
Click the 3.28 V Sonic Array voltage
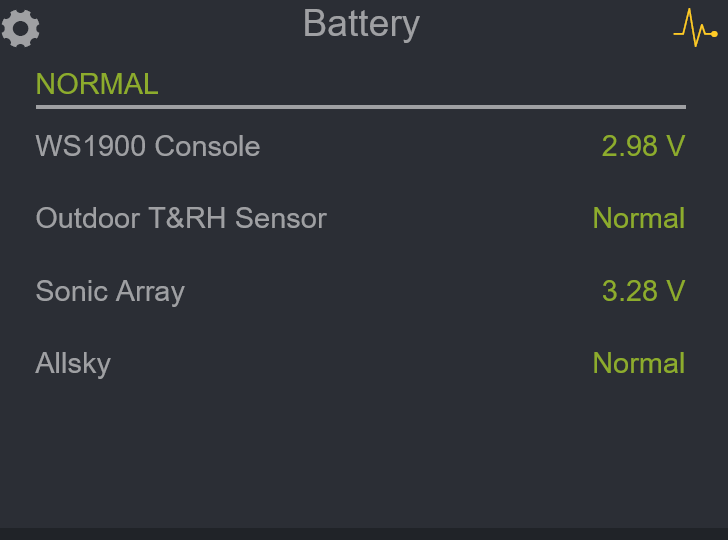tap(643, 292)
